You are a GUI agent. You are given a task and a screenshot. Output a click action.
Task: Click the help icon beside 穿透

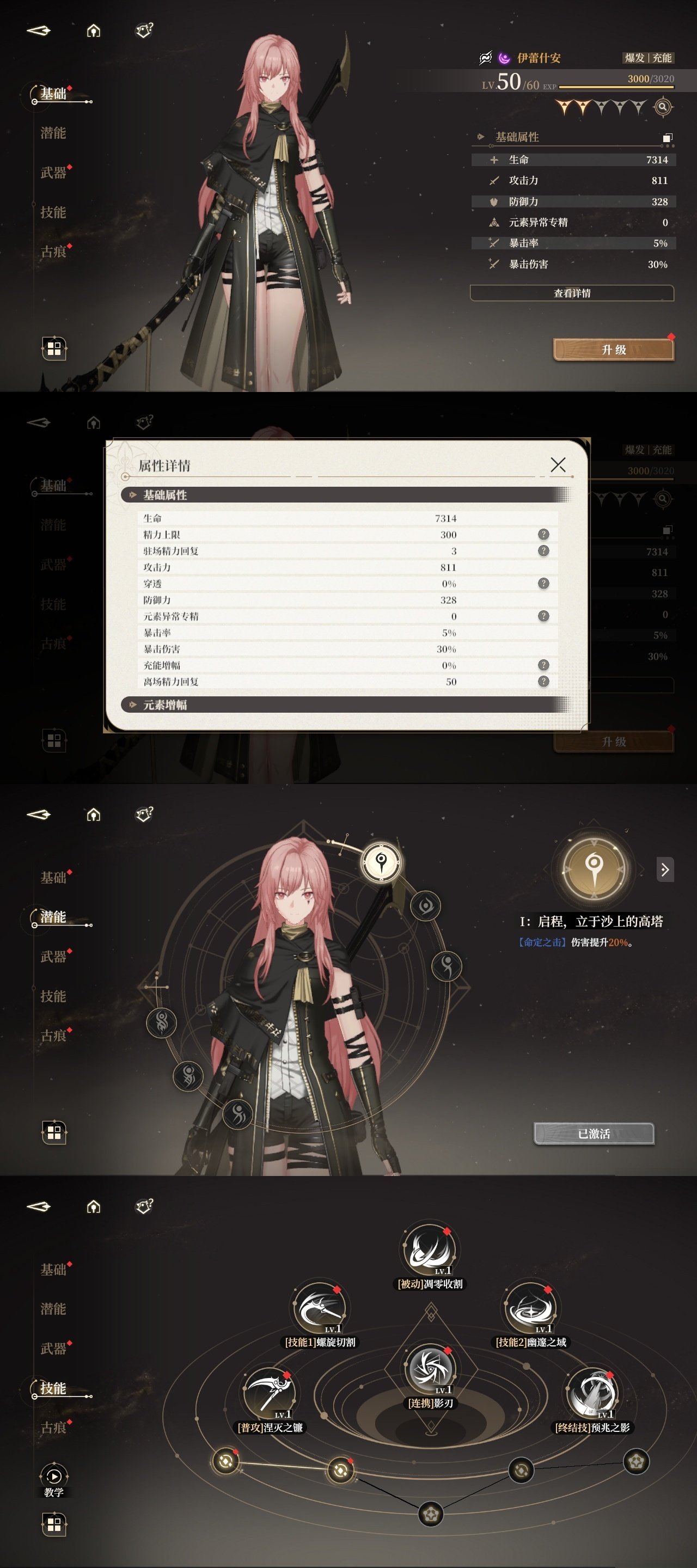tap(543, 583)
